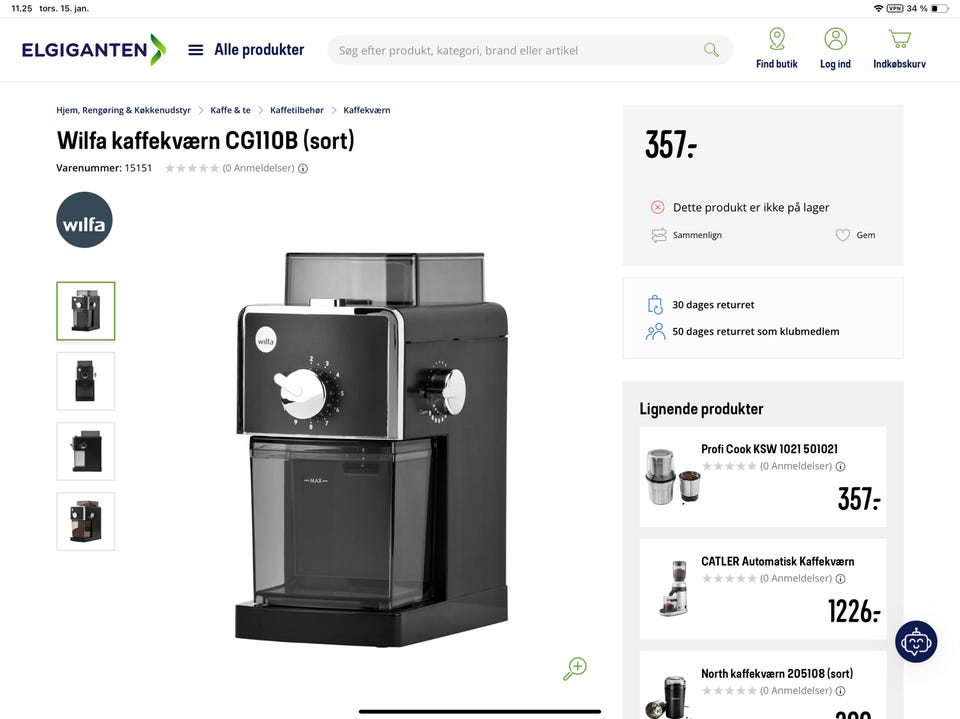Viewport: 960px width, 719px height.
Task: Open the Find butik store locator icon
Action: (x=777, y=39)
